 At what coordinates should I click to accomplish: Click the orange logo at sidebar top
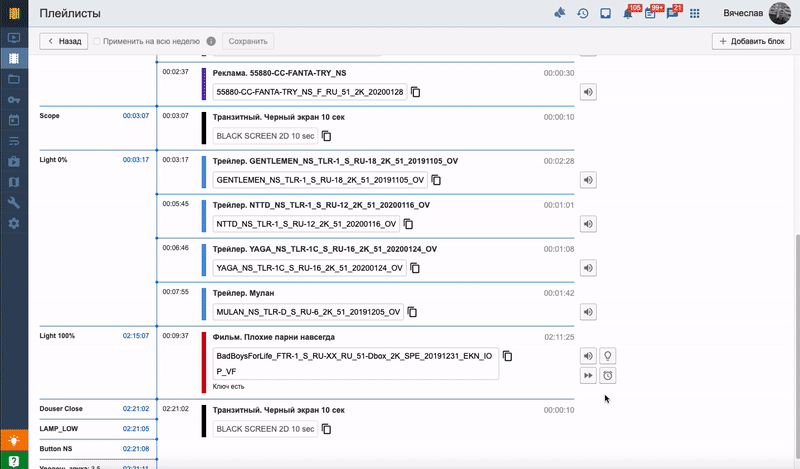(x=14, y=13)
